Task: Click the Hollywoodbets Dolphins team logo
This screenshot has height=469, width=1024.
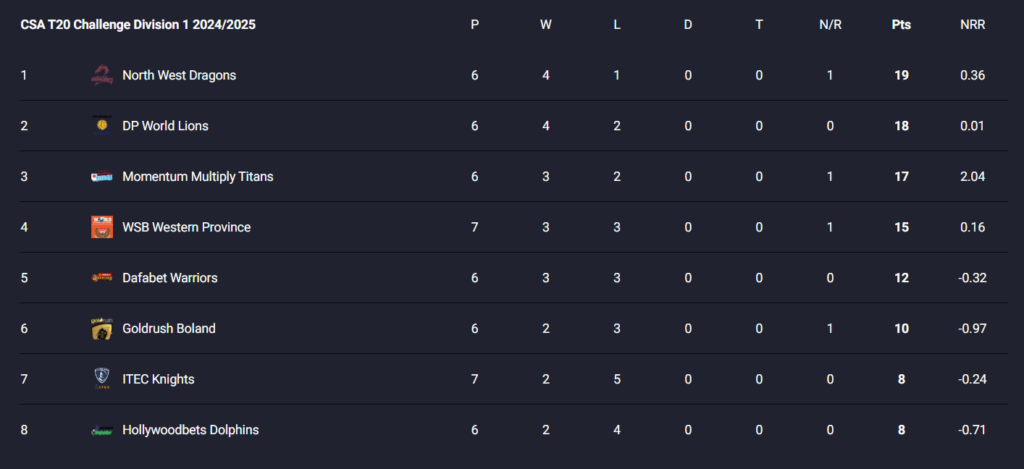Action: coord(102,430)
